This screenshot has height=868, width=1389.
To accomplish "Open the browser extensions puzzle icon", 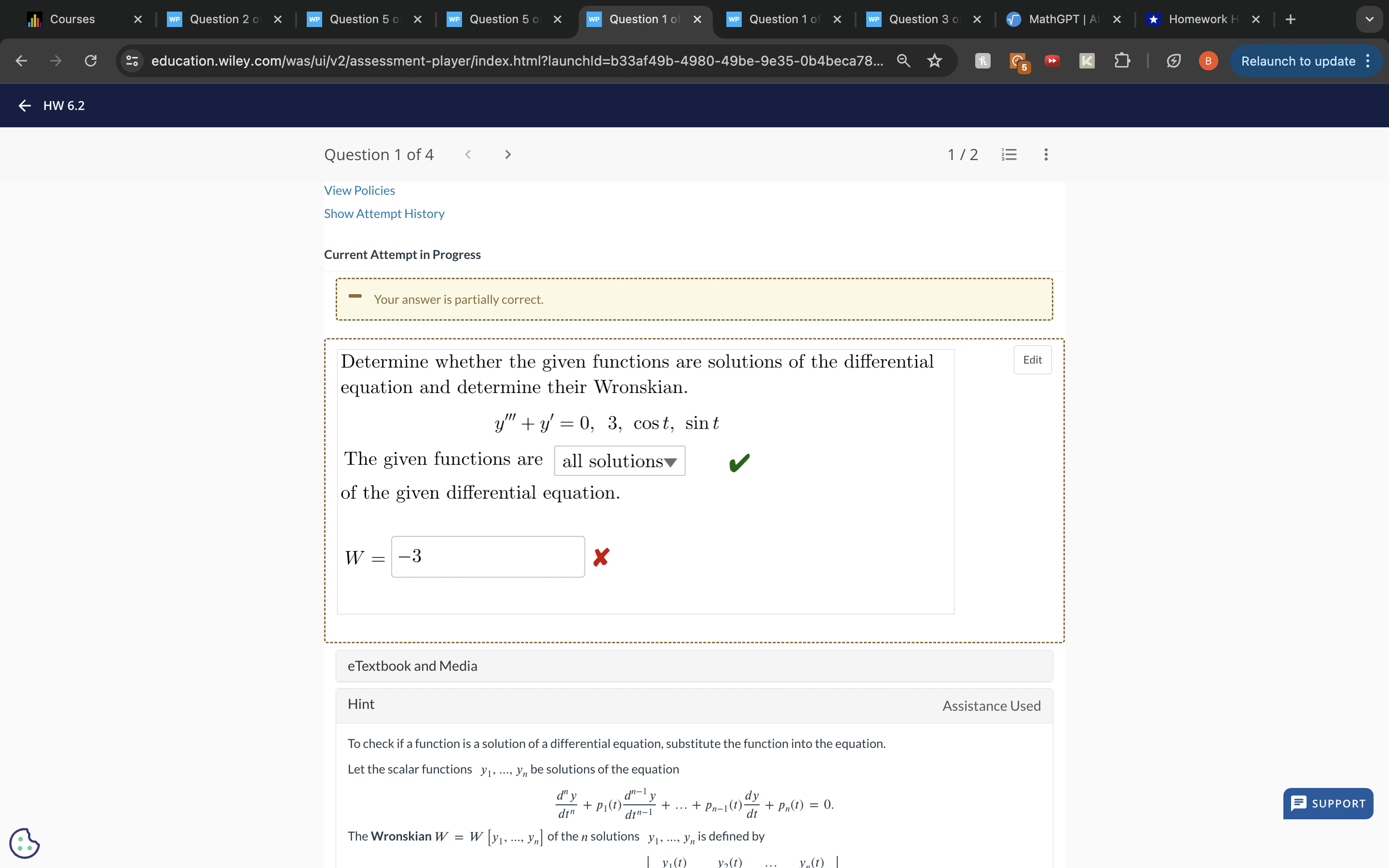I will point(1122,61).
